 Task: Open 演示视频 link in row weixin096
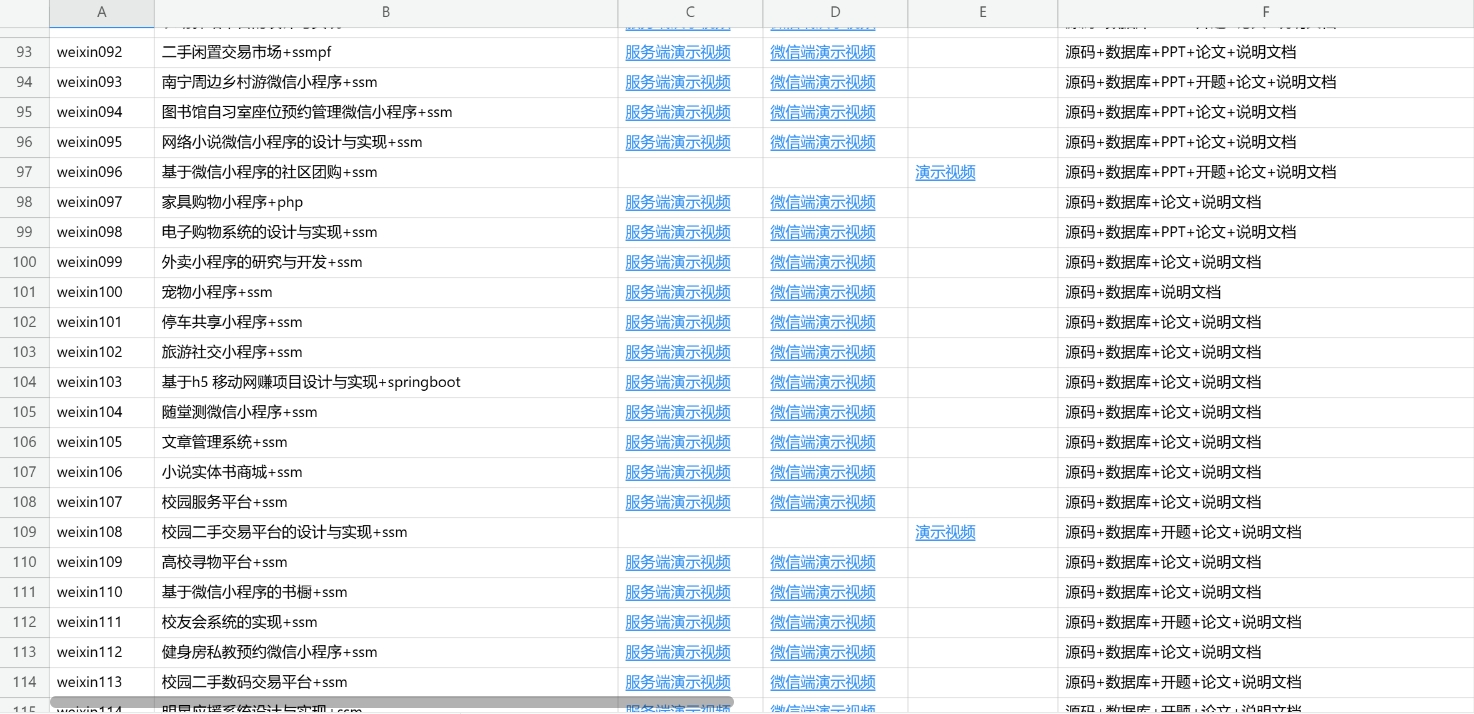(945, 172)
